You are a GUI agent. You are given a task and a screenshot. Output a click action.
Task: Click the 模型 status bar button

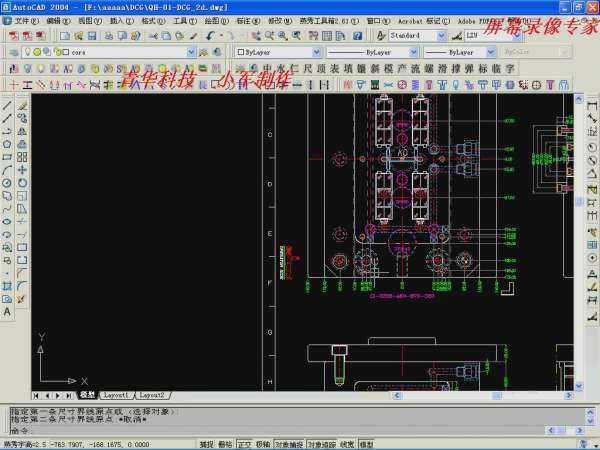tap(367, 444)
